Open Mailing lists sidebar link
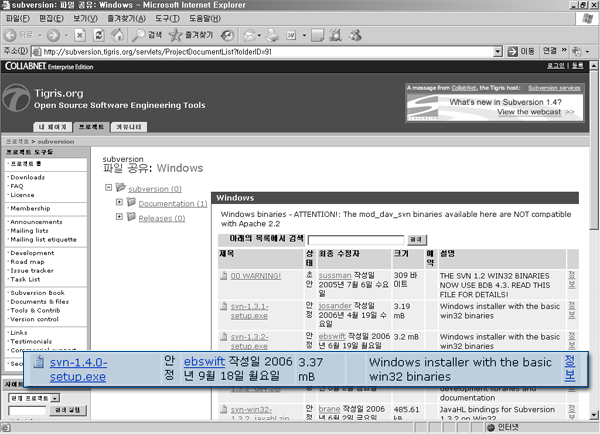The height and width of the screenshot is (435, 600). 29,231
